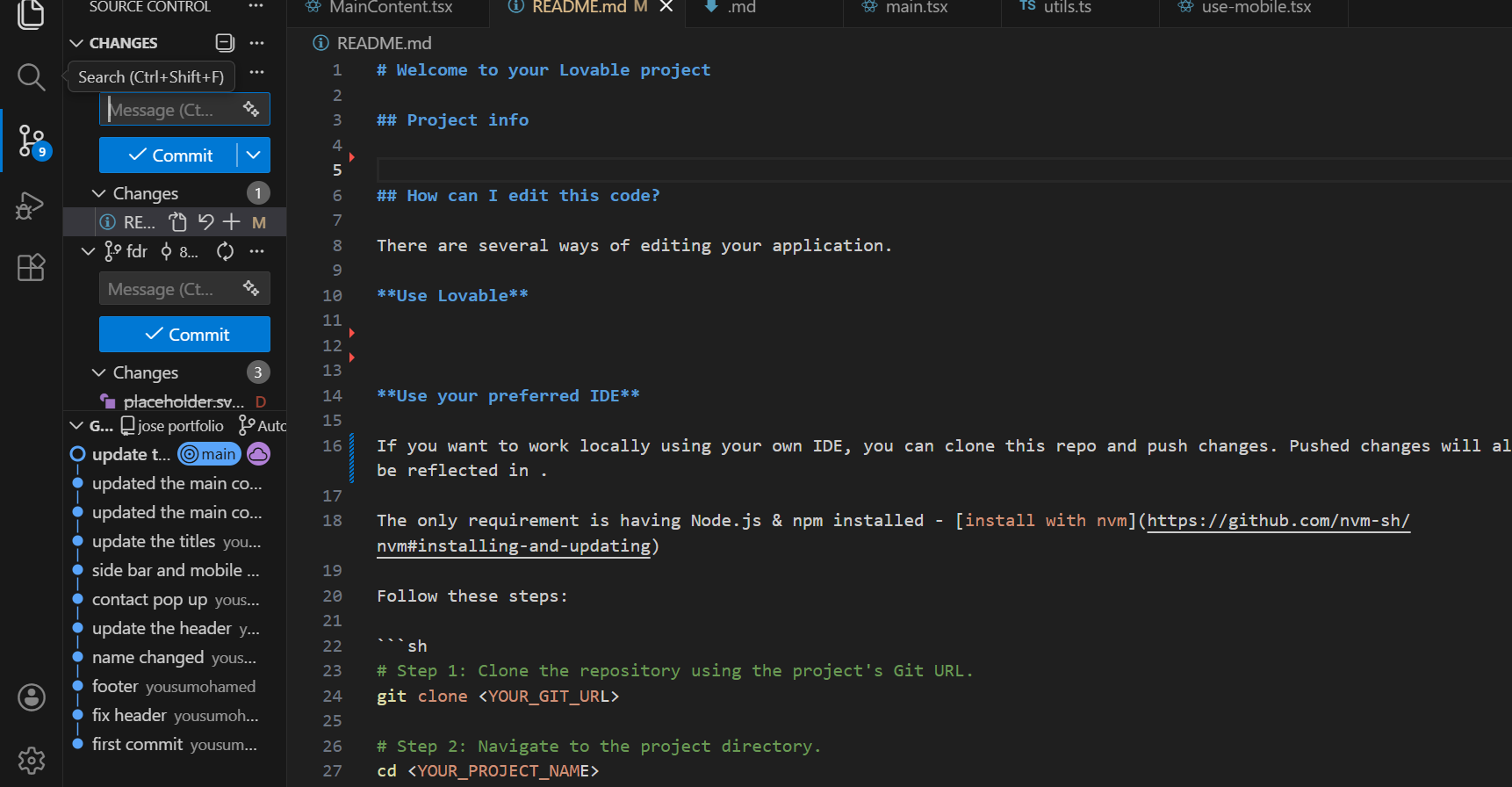Click the Commit button in fdr repository
1512x787 pixels.
(184, 335)
